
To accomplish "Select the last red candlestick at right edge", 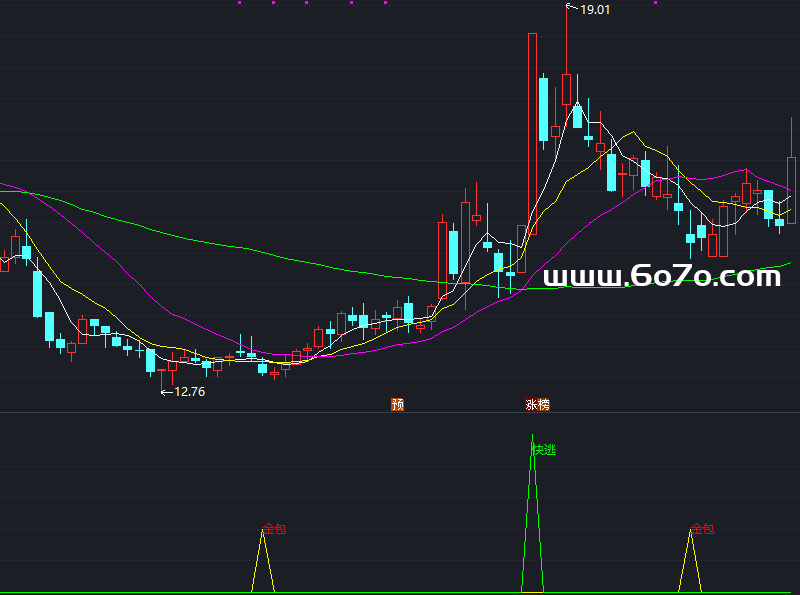I will [791, 188].
